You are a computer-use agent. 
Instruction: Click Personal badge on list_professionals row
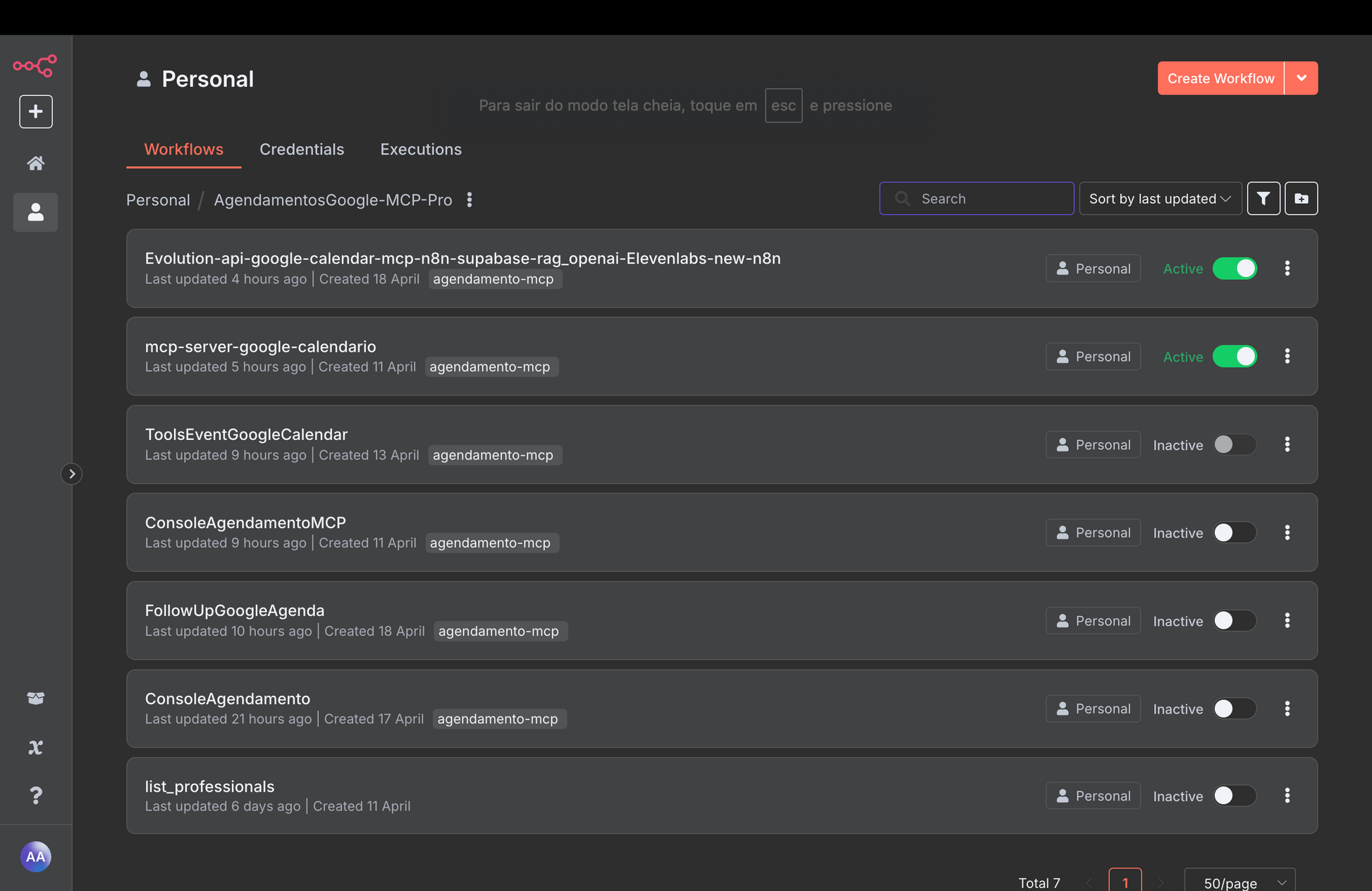[1093, 796]
